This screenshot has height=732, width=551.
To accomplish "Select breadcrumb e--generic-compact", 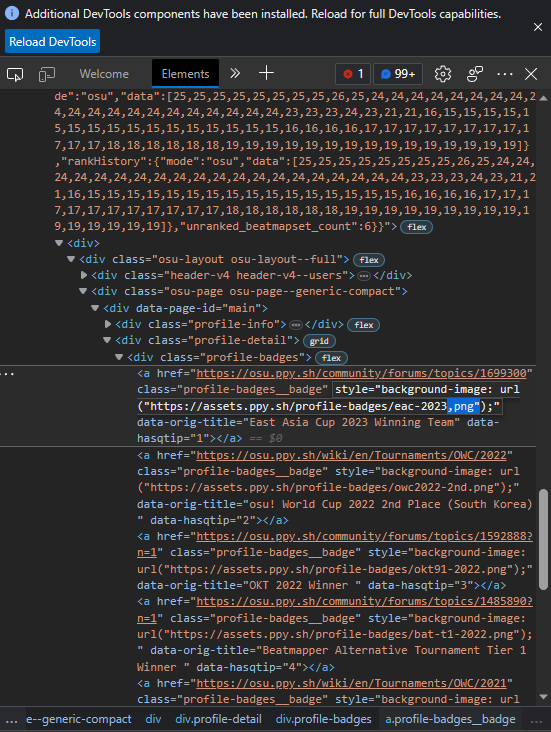I will point(78,719).
